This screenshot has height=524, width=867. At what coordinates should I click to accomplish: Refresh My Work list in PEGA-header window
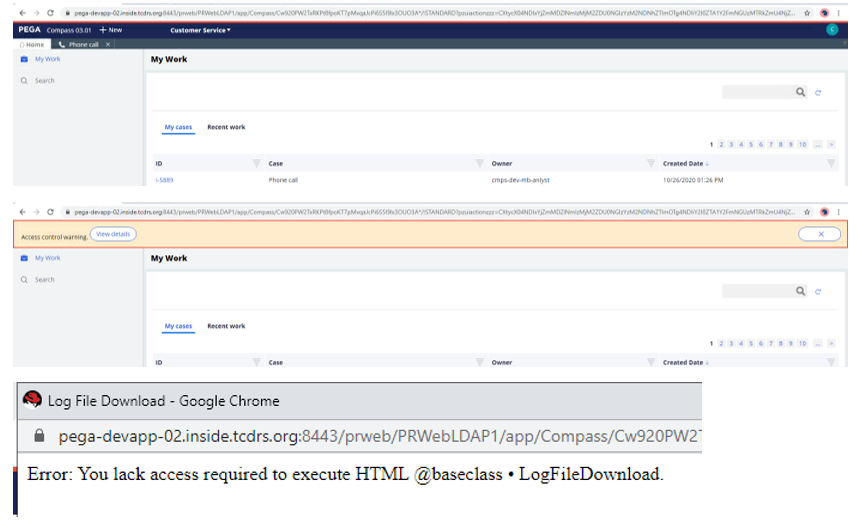pos(818,93)
